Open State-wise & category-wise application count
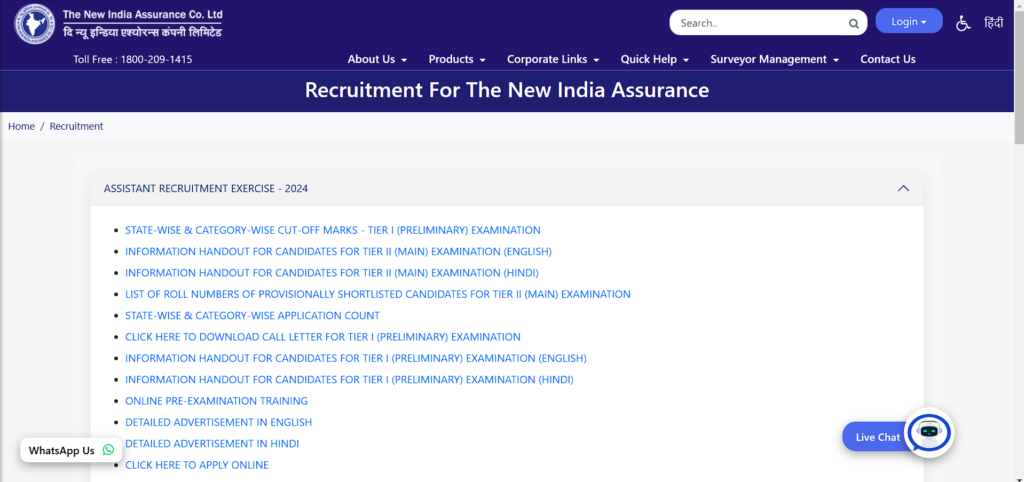The height and width of the screenshot is (482, 1024). 252,315
